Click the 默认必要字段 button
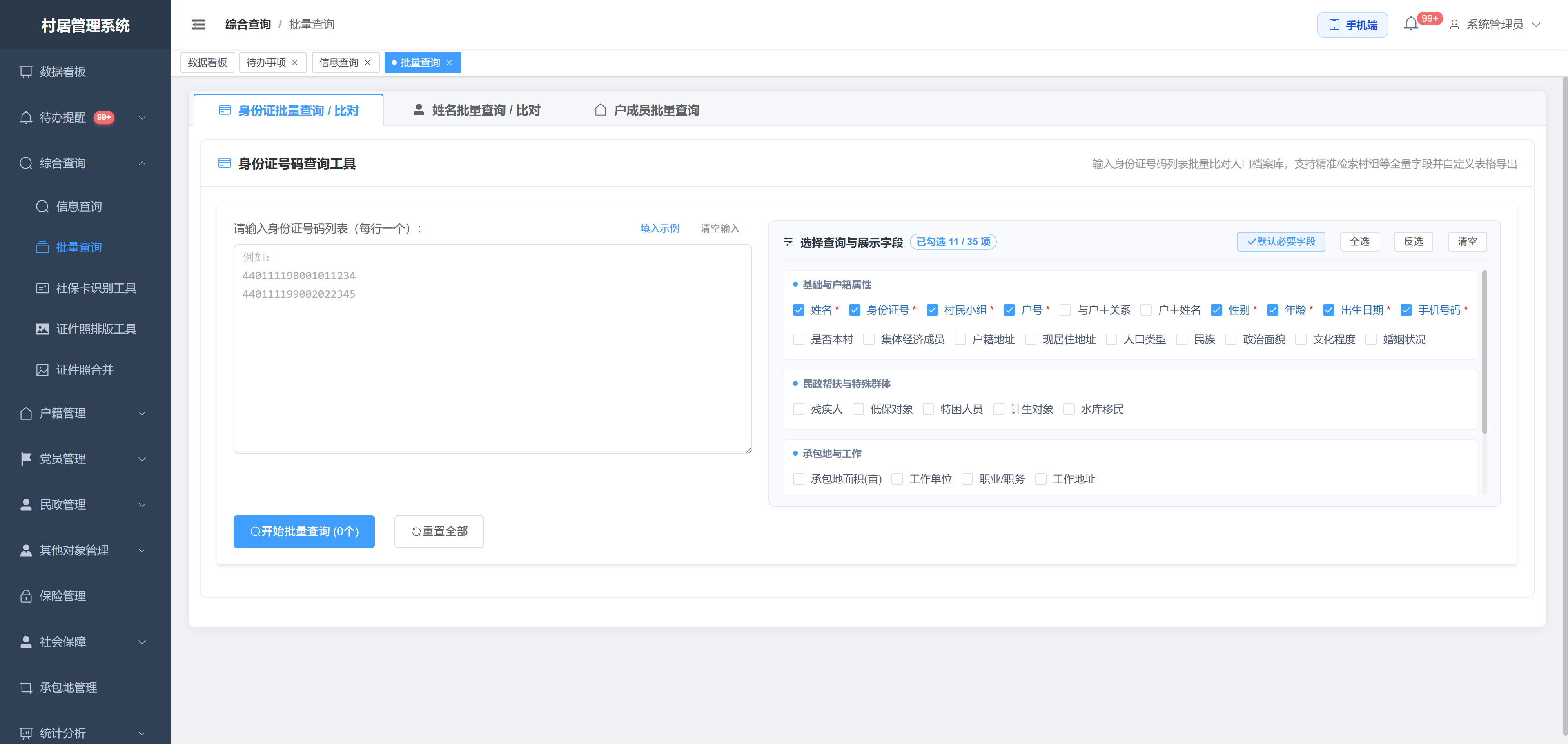1568x744 pixels. pos(1281,242)
